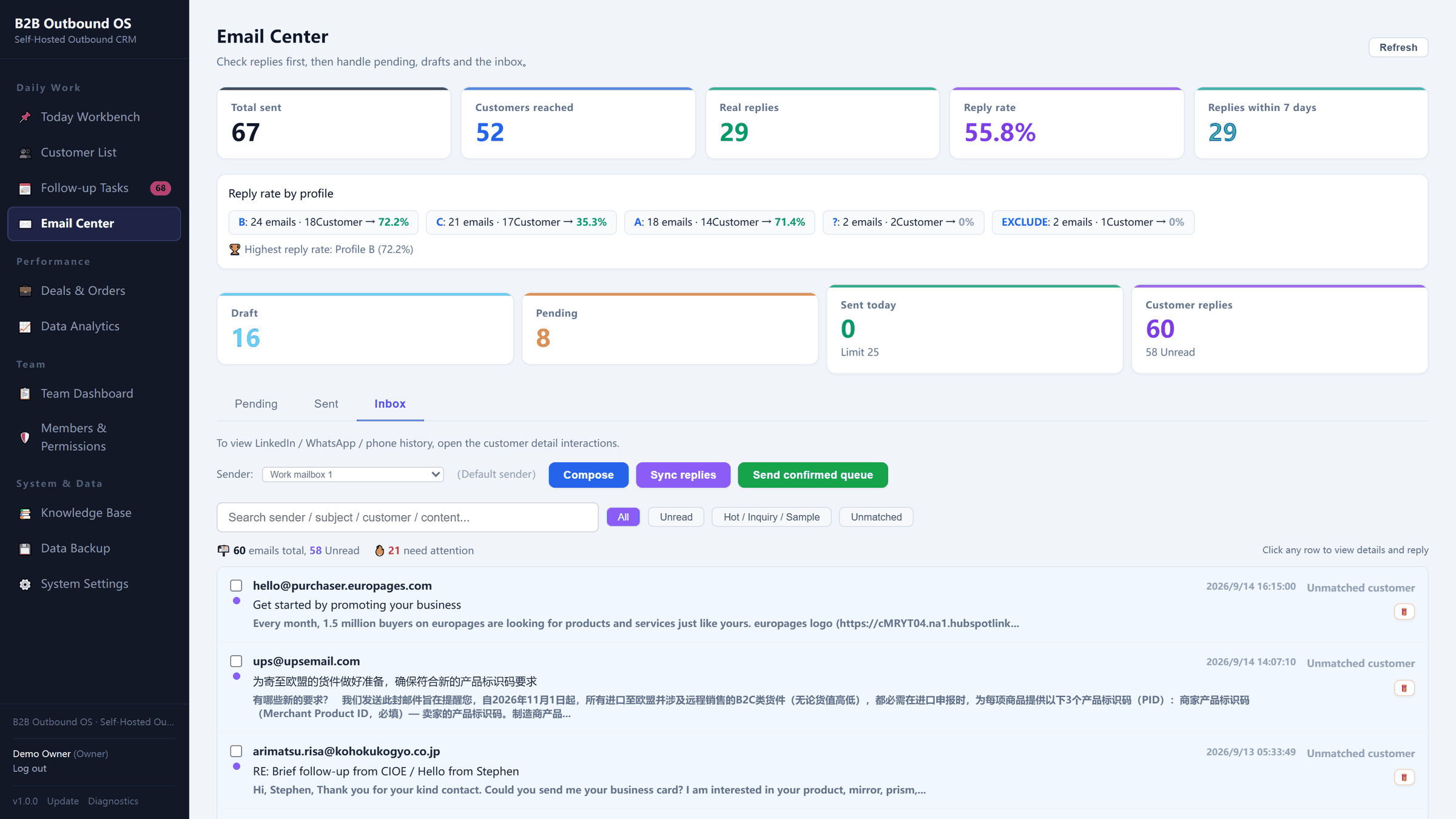The height and width of the screenshot is (819, 1456).
Task: Open the Customer replies 60 card
Action: [x=1279, y=329]
